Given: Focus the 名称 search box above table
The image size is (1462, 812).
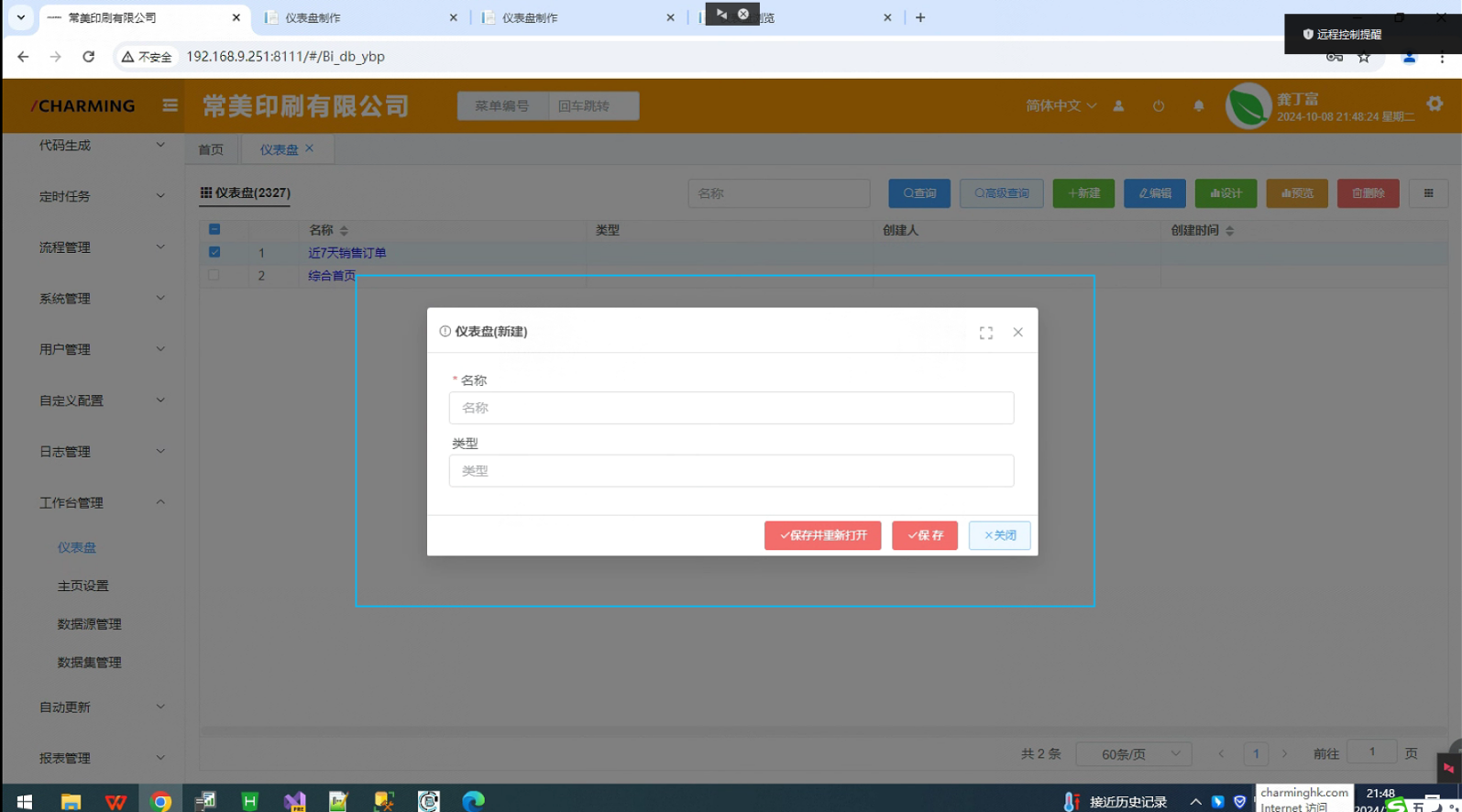Looking at the screenshot, I should click(779, 193).
